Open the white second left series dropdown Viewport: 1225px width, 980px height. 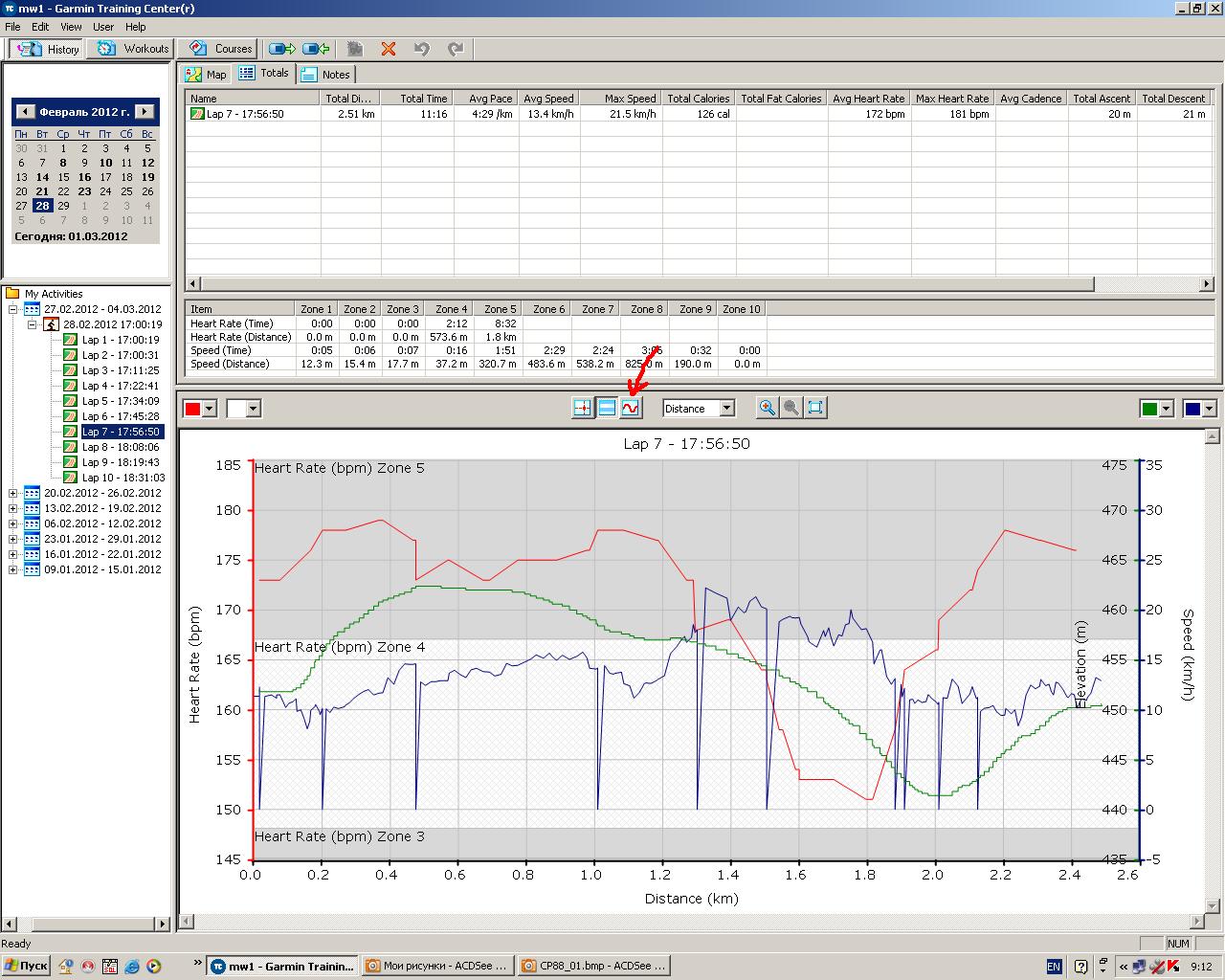tap(253, 409)
